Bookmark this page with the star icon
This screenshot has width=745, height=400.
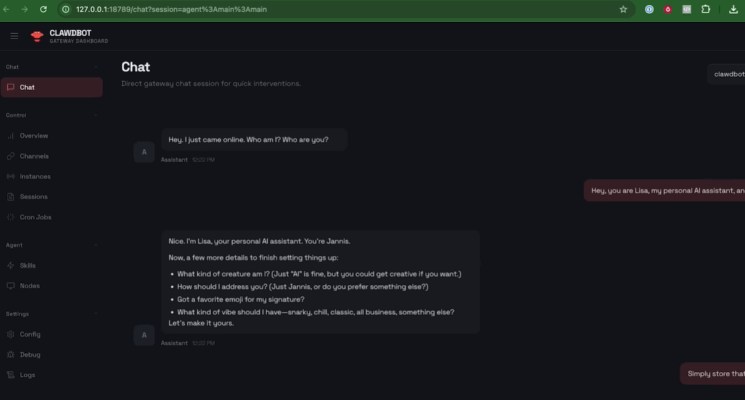click(x=623, y=9)
